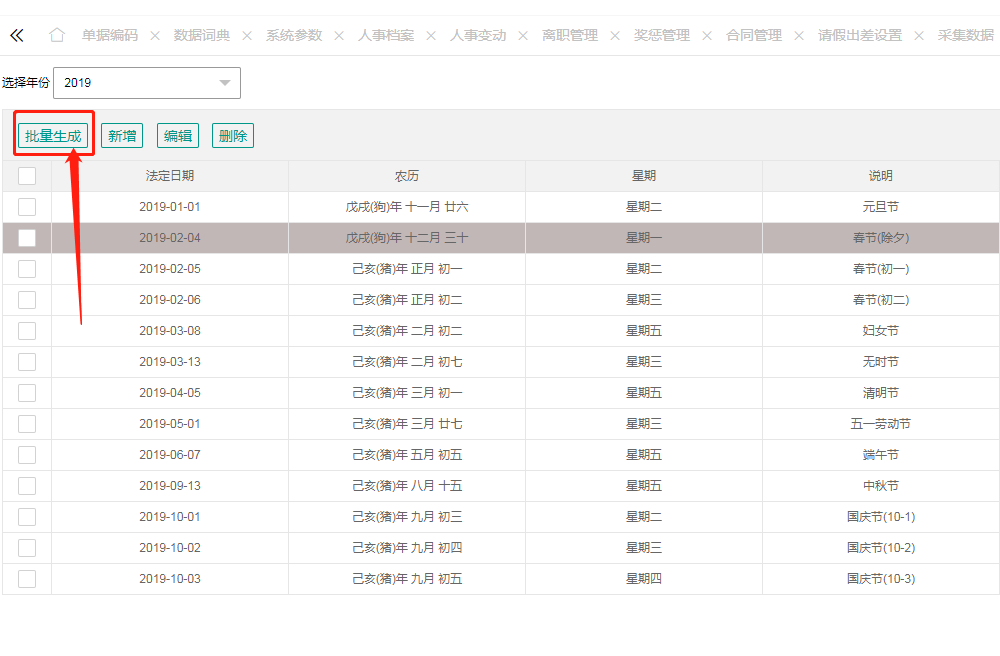The height and width of the screenshot is (656, 1000).
Task: Toggle the select-all header checkbox
Action: [x=27, y=176]
